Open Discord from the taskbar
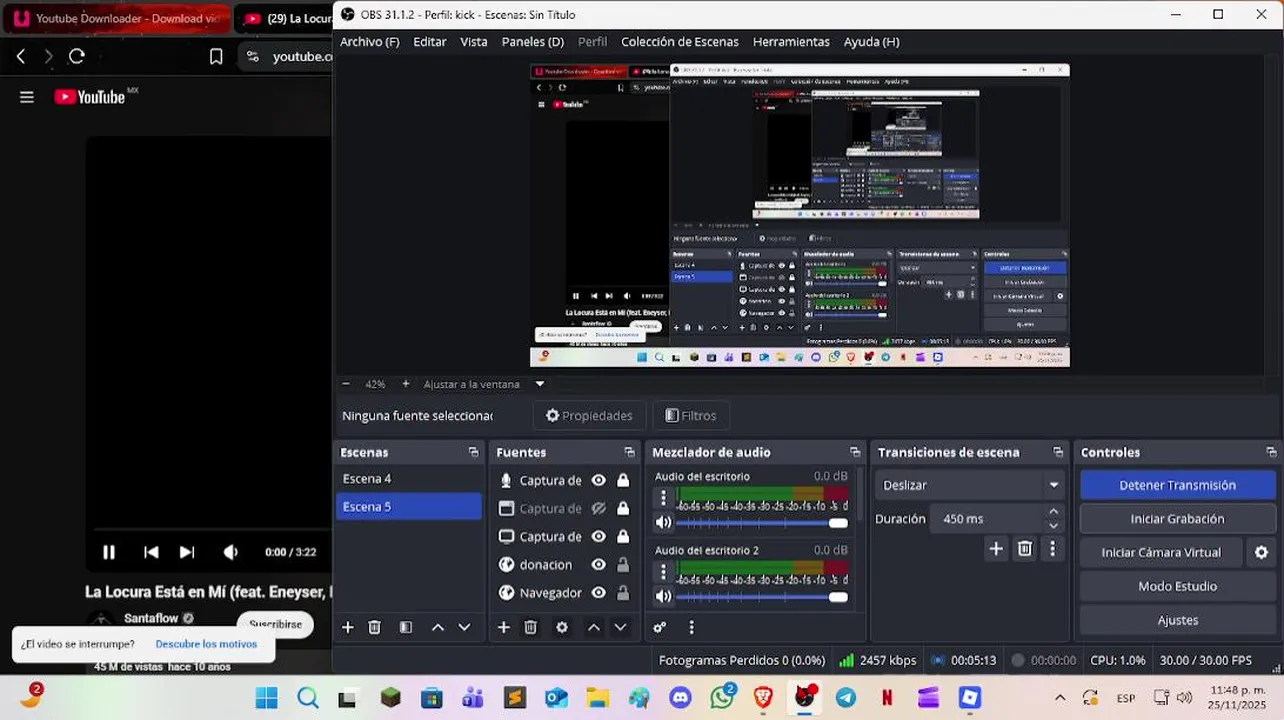1284x720 pixels. pyautogui.click(x=681, y=698)
